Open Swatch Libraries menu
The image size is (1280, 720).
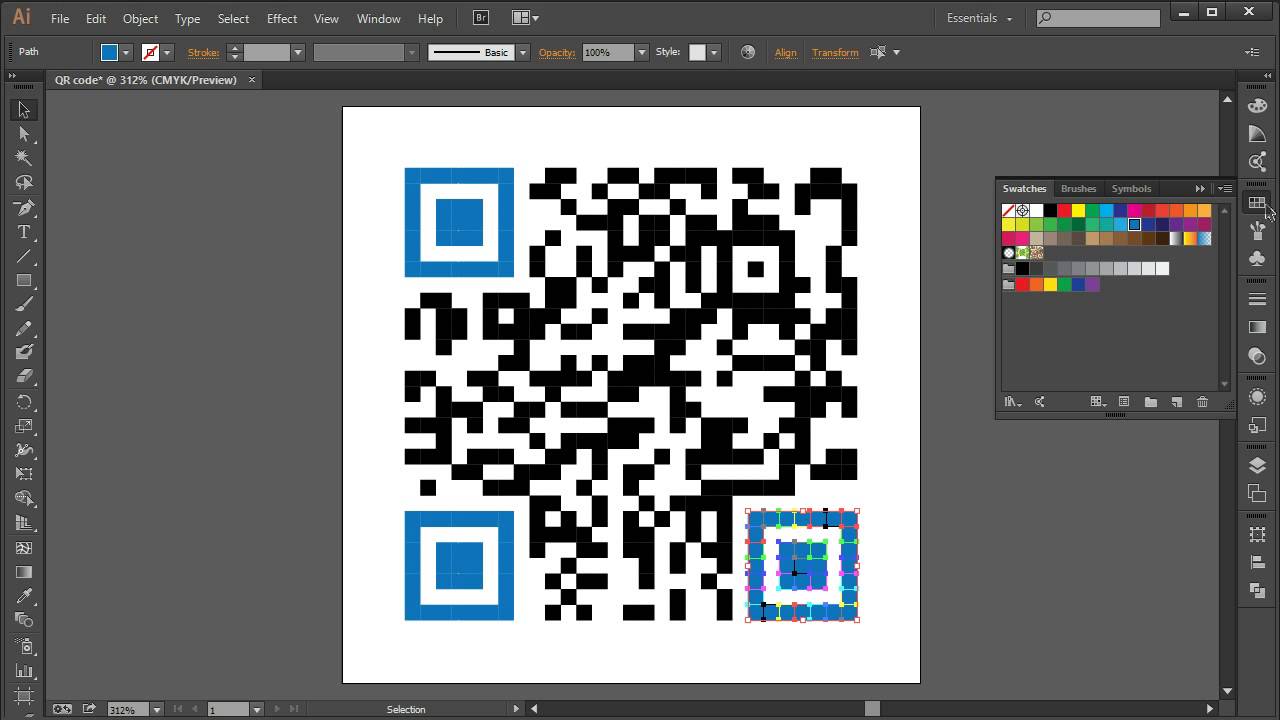coord(1013,402)
